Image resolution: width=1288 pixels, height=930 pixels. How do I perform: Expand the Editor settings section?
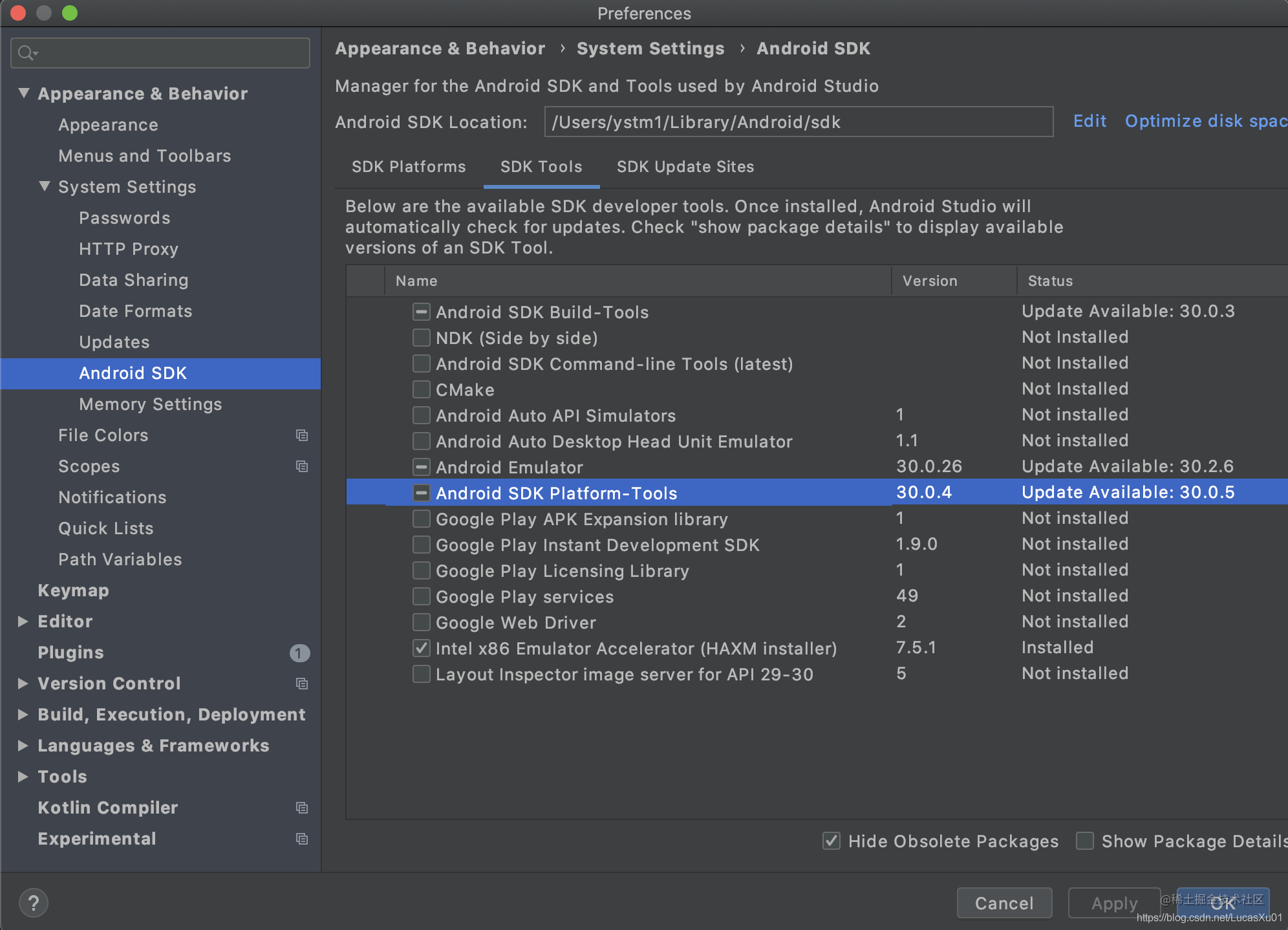[23, 622]
